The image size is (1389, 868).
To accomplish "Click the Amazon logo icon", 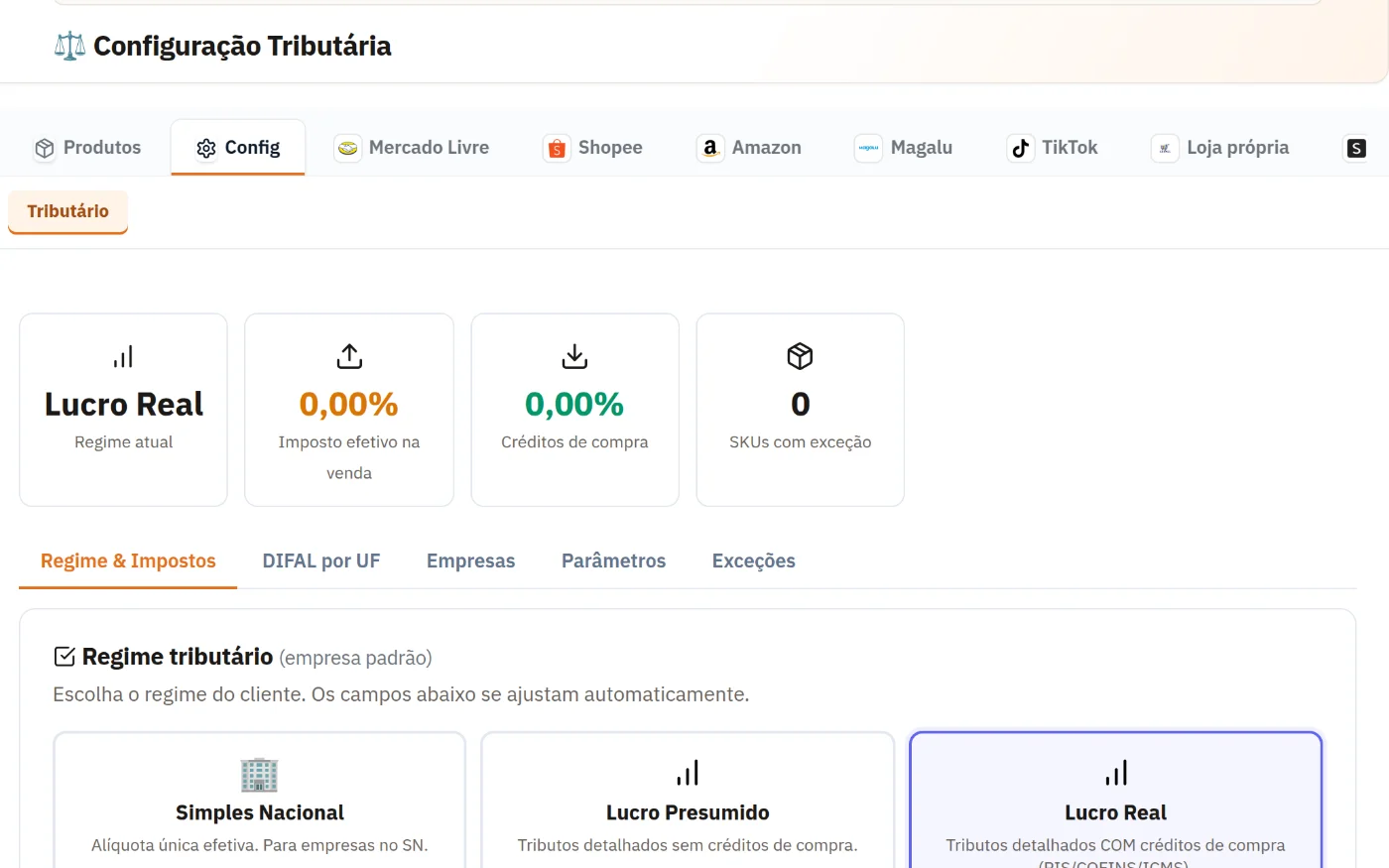I will point(710,148).
